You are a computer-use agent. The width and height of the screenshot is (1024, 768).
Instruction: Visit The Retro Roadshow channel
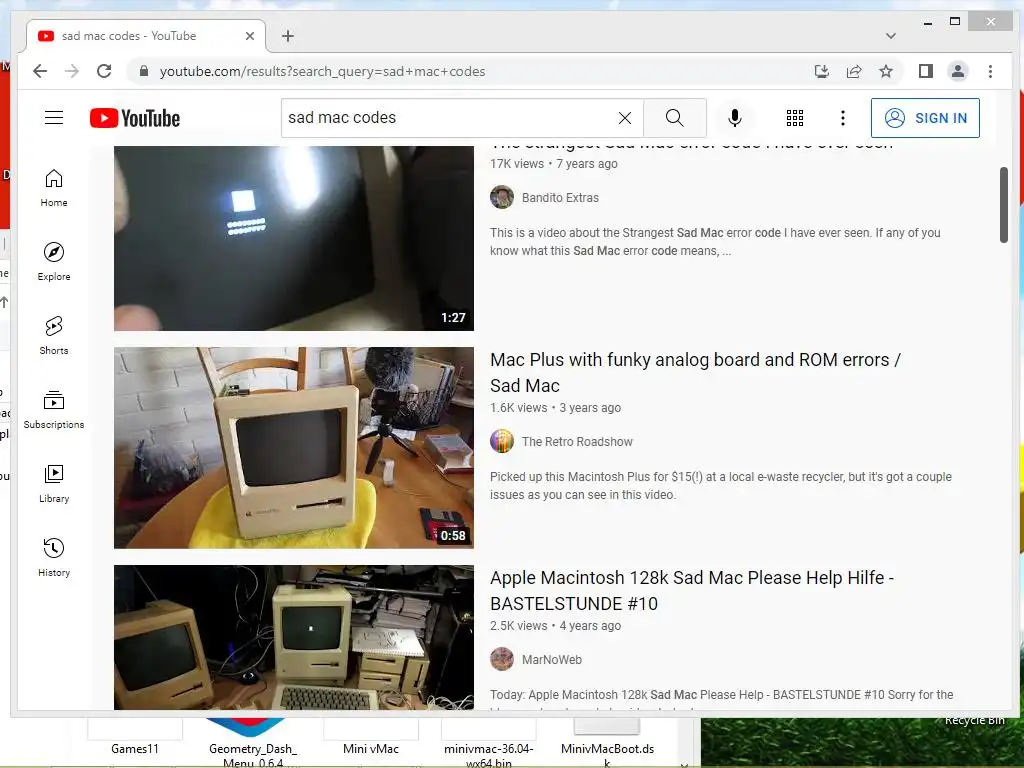[577, 441]
